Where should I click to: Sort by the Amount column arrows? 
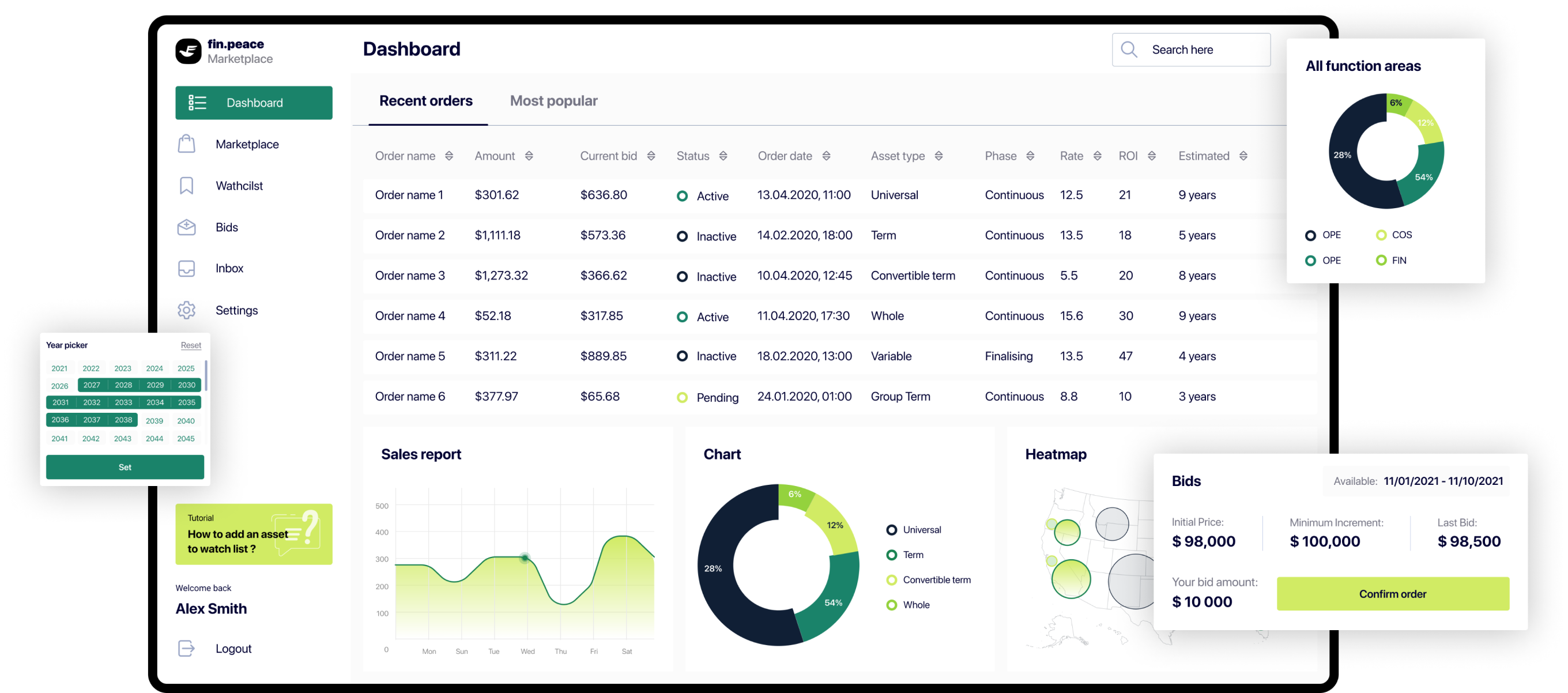(x=529, y=156)
